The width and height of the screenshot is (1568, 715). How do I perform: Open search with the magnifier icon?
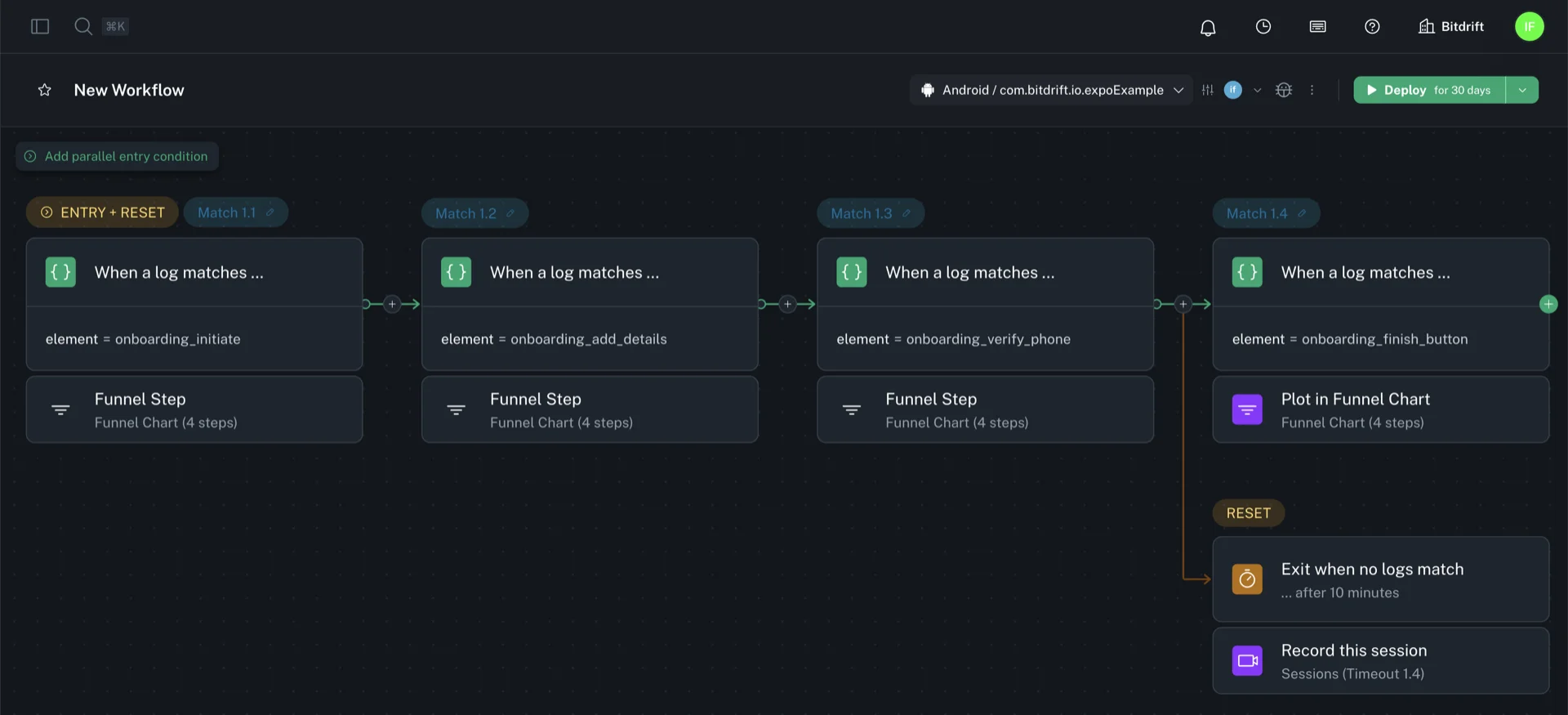click(x=82, y=26)
